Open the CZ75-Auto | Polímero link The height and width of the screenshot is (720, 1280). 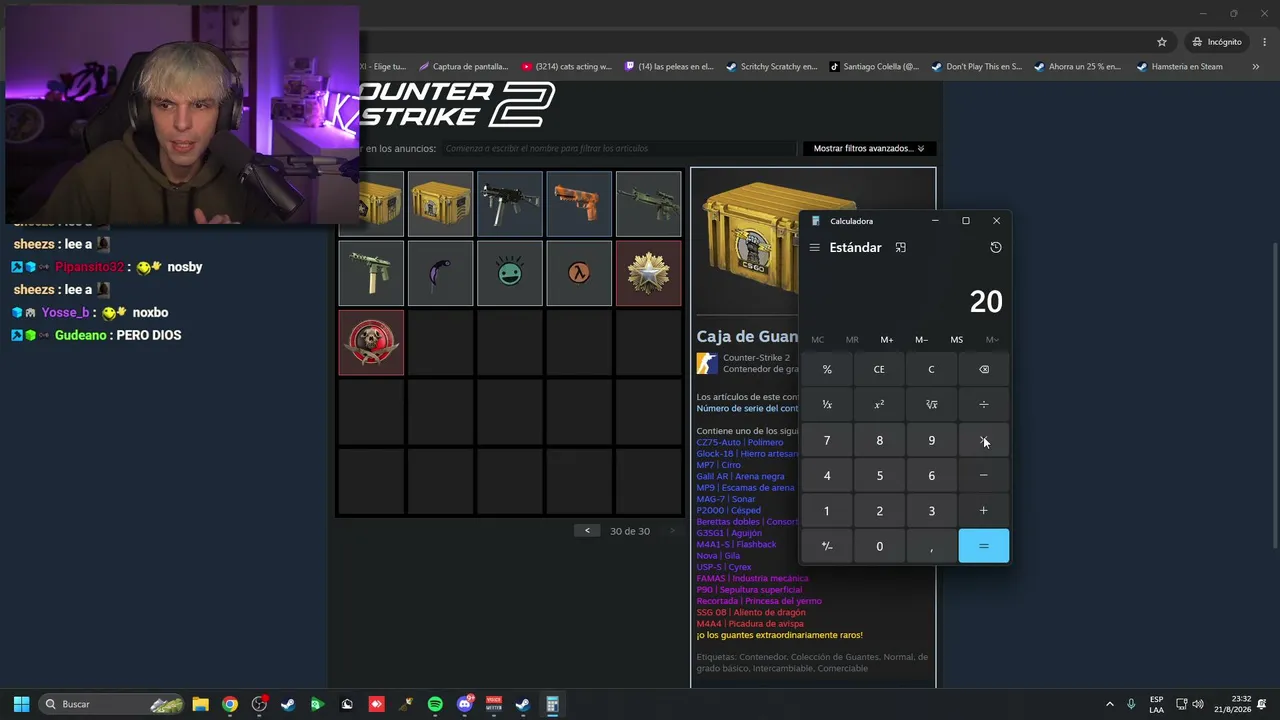[740, 442]
